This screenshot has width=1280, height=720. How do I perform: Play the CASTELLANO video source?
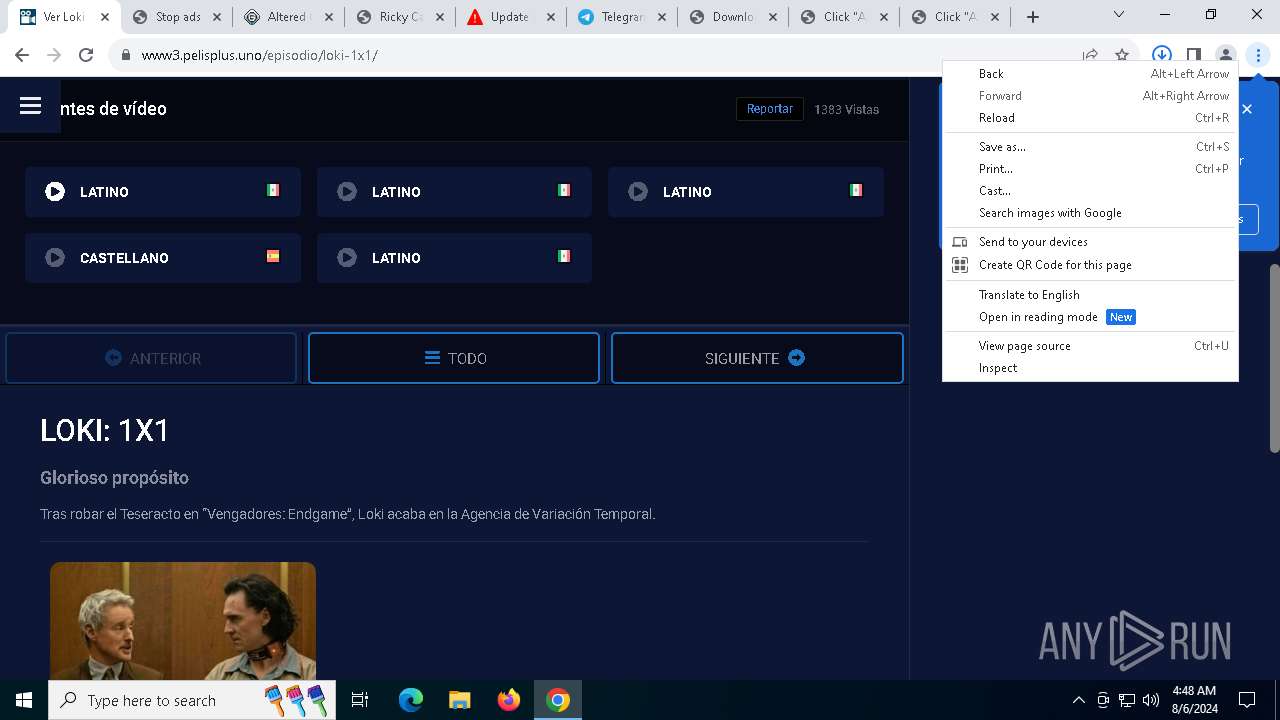coord(163,258)
